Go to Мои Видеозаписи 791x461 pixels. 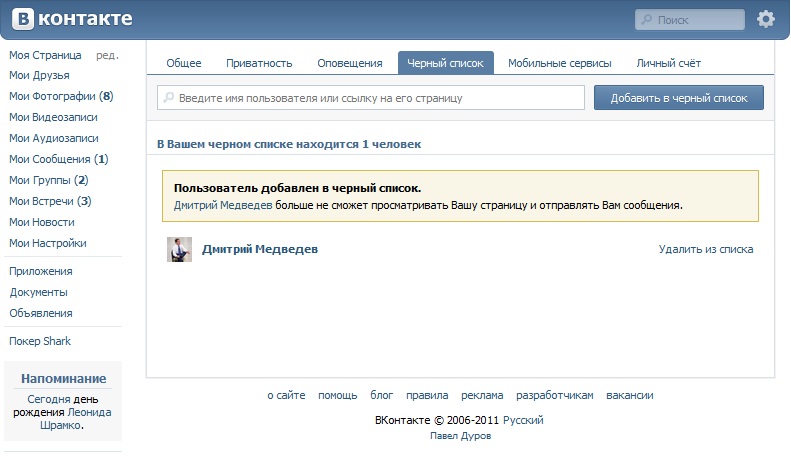pyautogui.click(x=53, y=117)
